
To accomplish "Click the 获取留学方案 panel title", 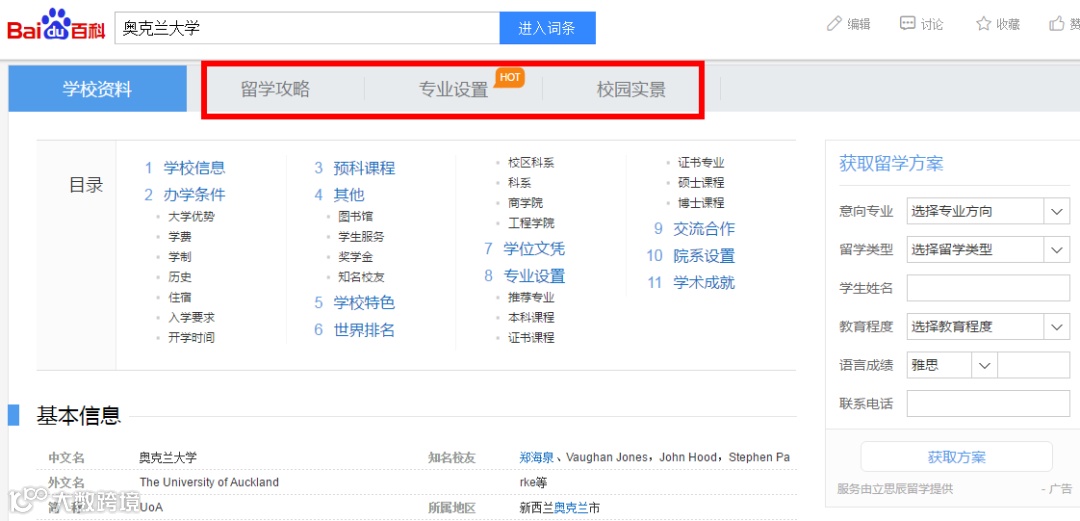I will coord(891,163).
